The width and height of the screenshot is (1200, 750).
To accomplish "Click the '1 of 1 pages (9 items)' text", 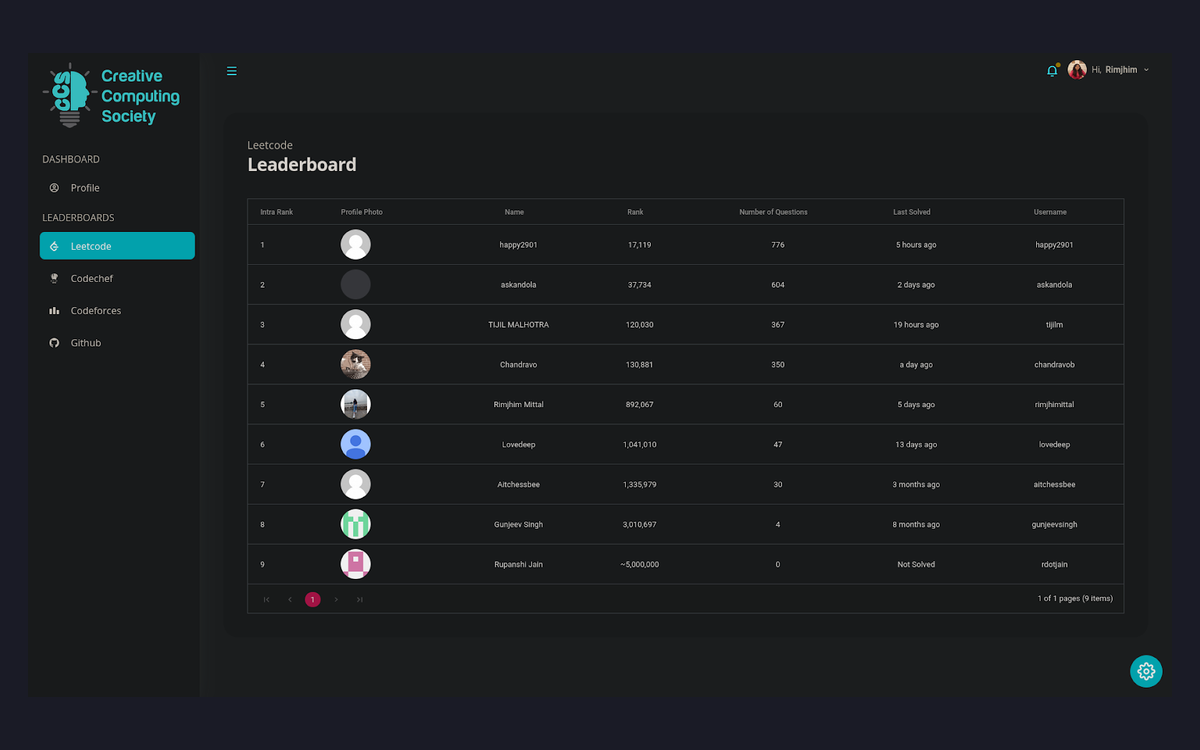I will (x=1075, y=599).
